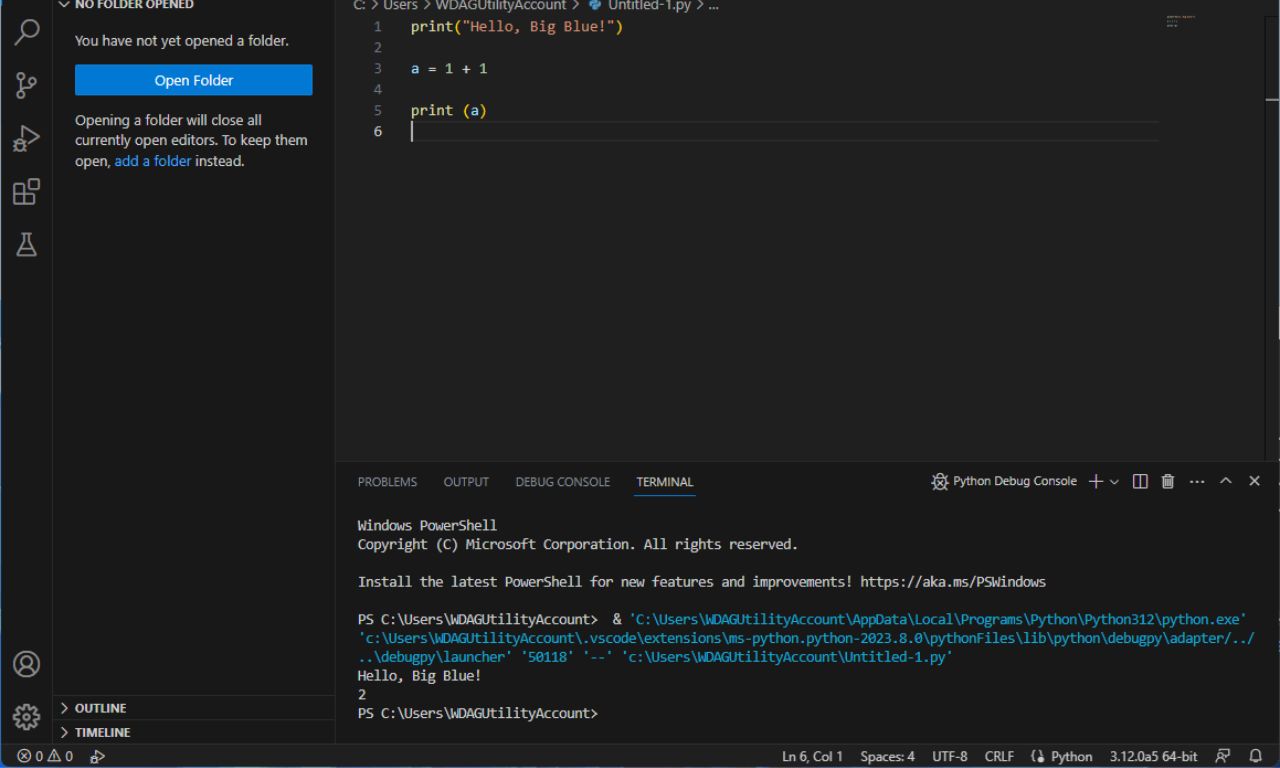1280x768 pixels.
Task: Click the last PS prompt line in terminal
Action: tap(478, 714)
